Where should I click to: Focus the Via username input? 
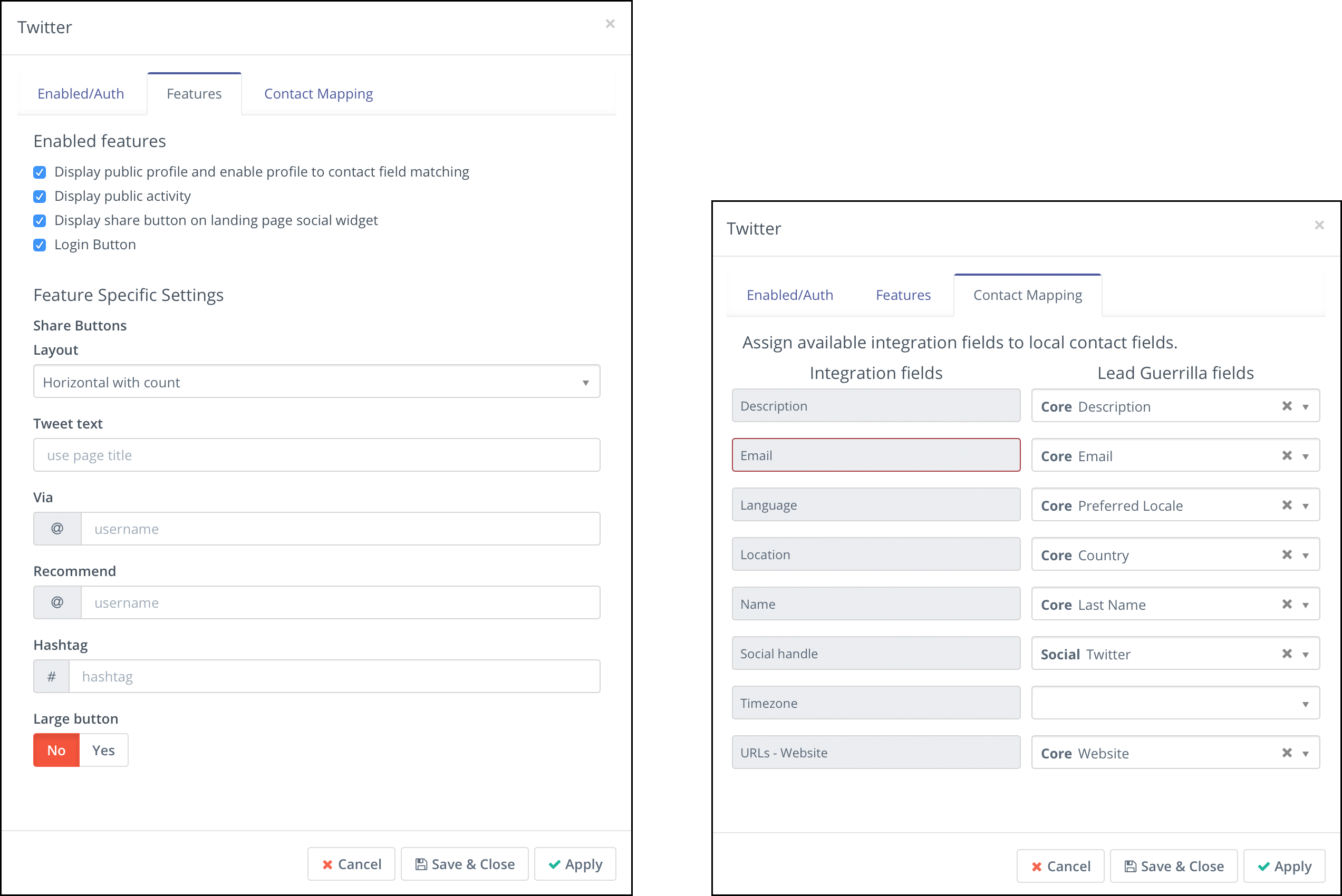341,529
